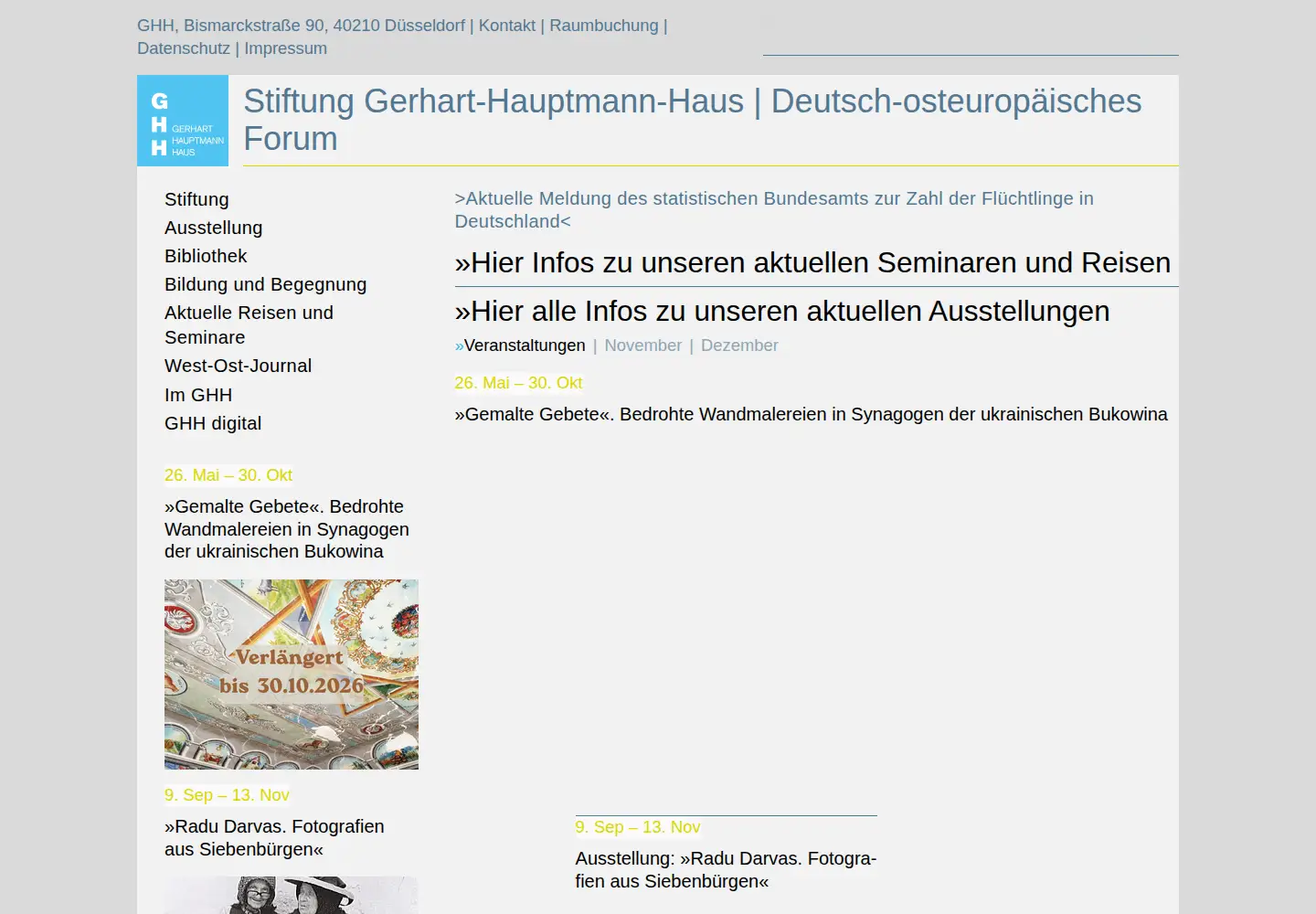The height and width of the screenshot is (914, 1316).
Task: Click the GHH Bismarckstraße address link
Action: (x=301, y=26)
